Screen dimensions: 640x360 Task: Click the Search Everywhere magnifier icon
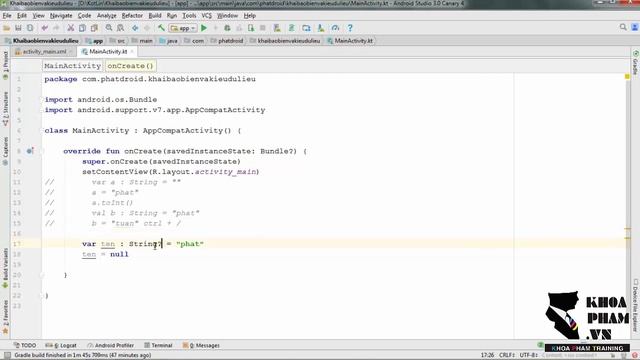[623, 27]
